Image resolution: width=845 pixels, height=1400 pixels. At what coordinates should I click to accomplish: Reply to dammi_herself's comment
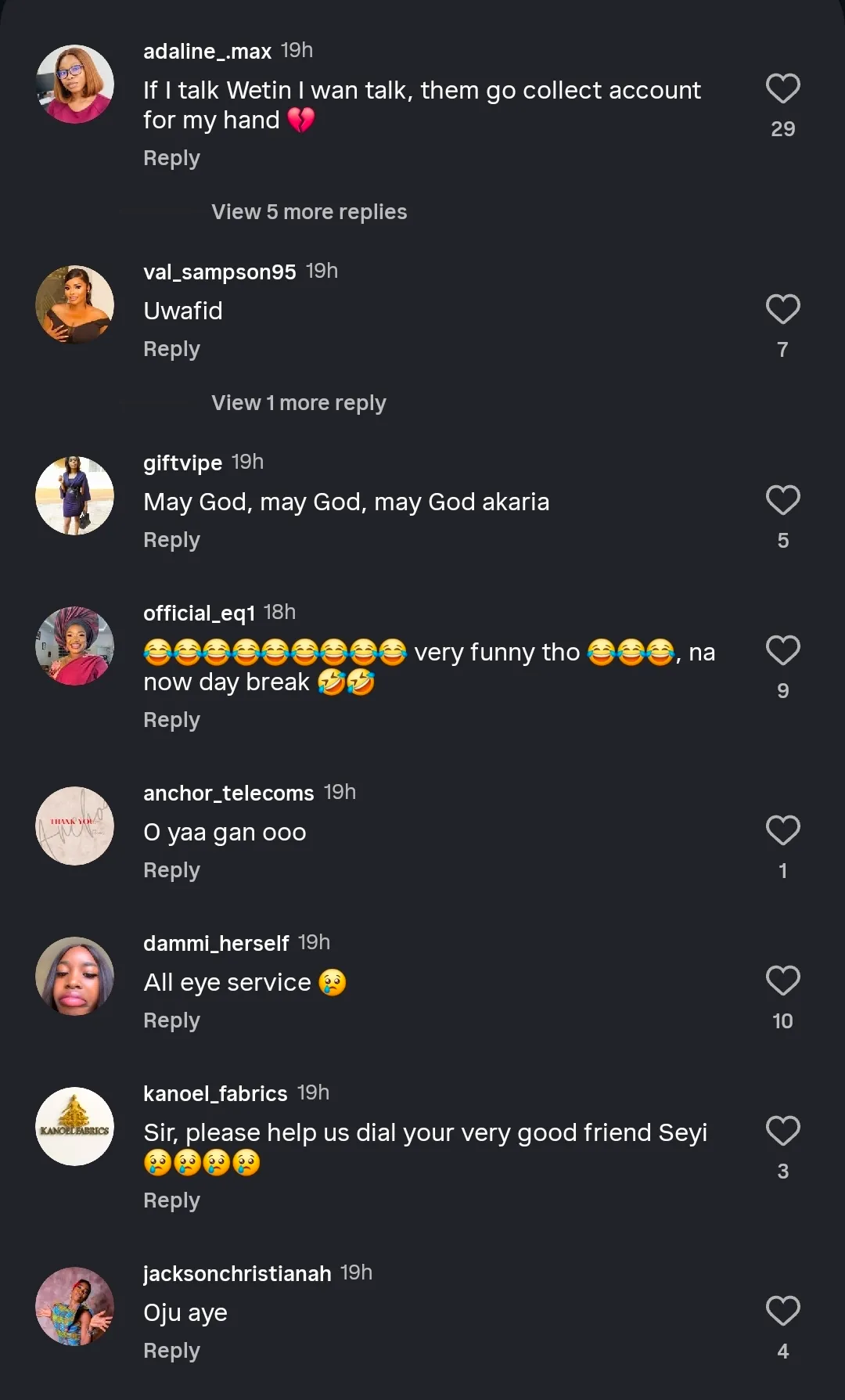171,1020
